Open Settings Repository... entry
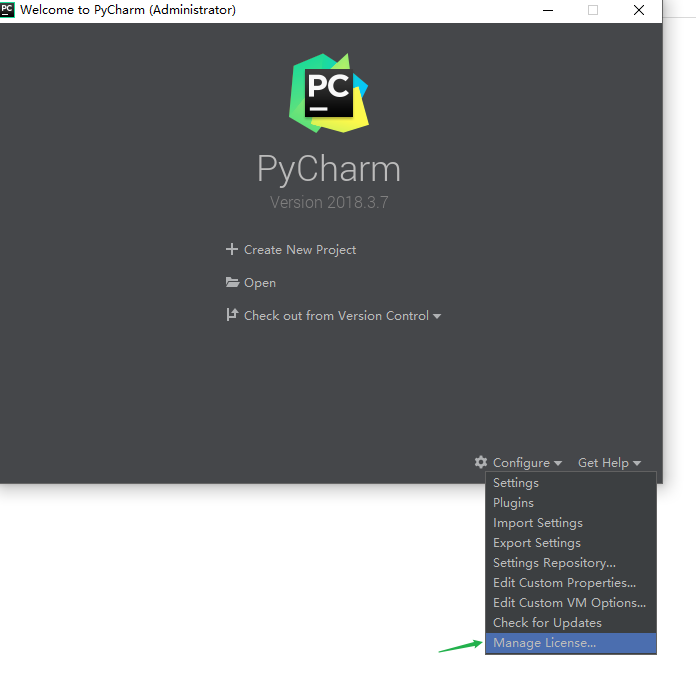The width and height of the screenshot is (696, 678). click(570, 563)
